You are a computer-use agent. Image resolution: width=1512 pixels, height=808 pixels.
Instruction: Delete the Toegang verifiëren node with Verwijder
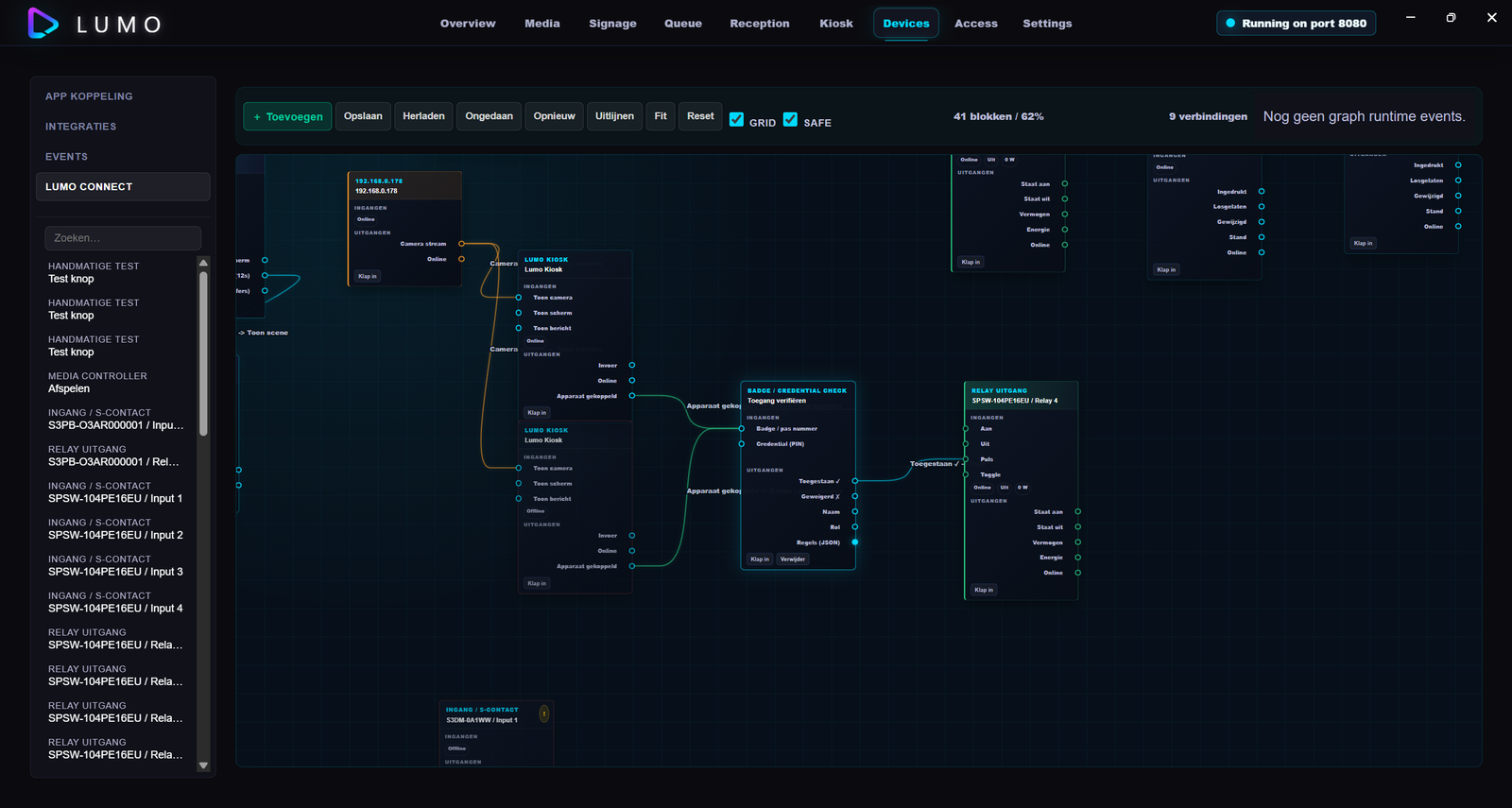[x=793, y=559]
